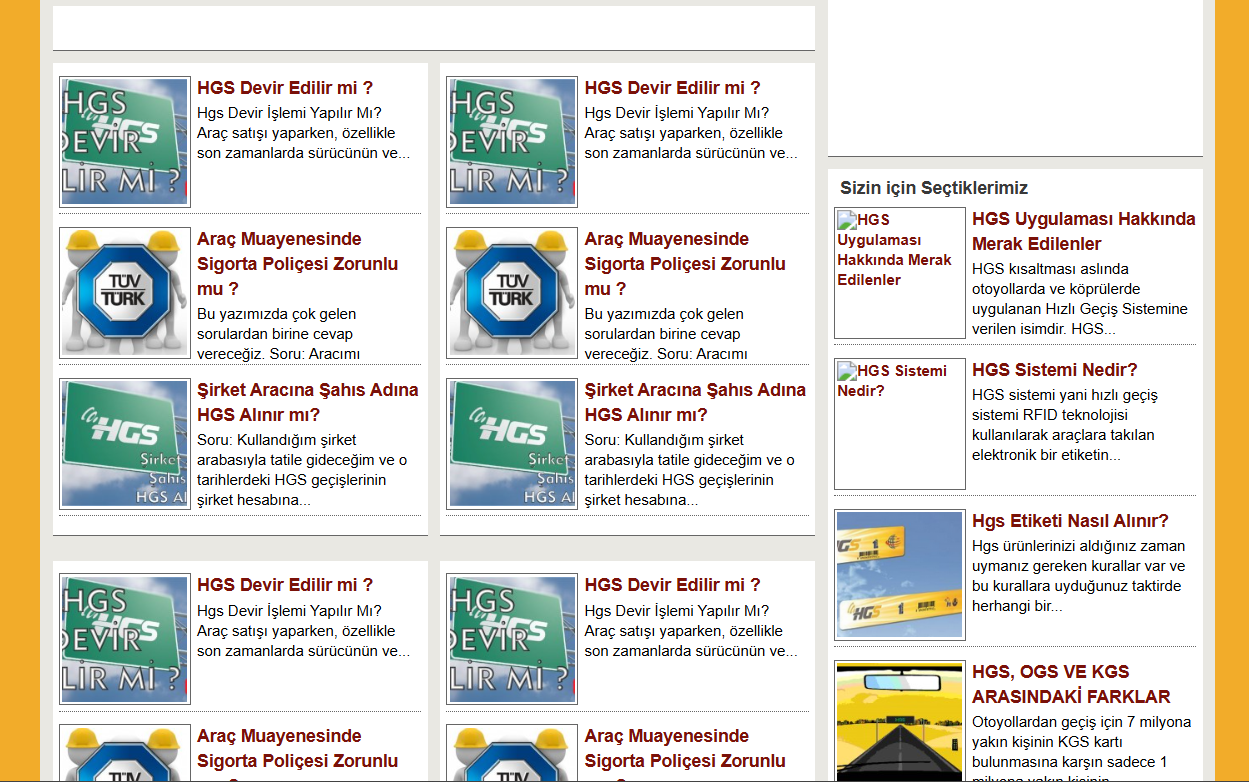Click the HGS sticker labels thumbnail in sidebar
Image resolution: width=1249 pixels, height=782 pixels.
coord(900,575)
